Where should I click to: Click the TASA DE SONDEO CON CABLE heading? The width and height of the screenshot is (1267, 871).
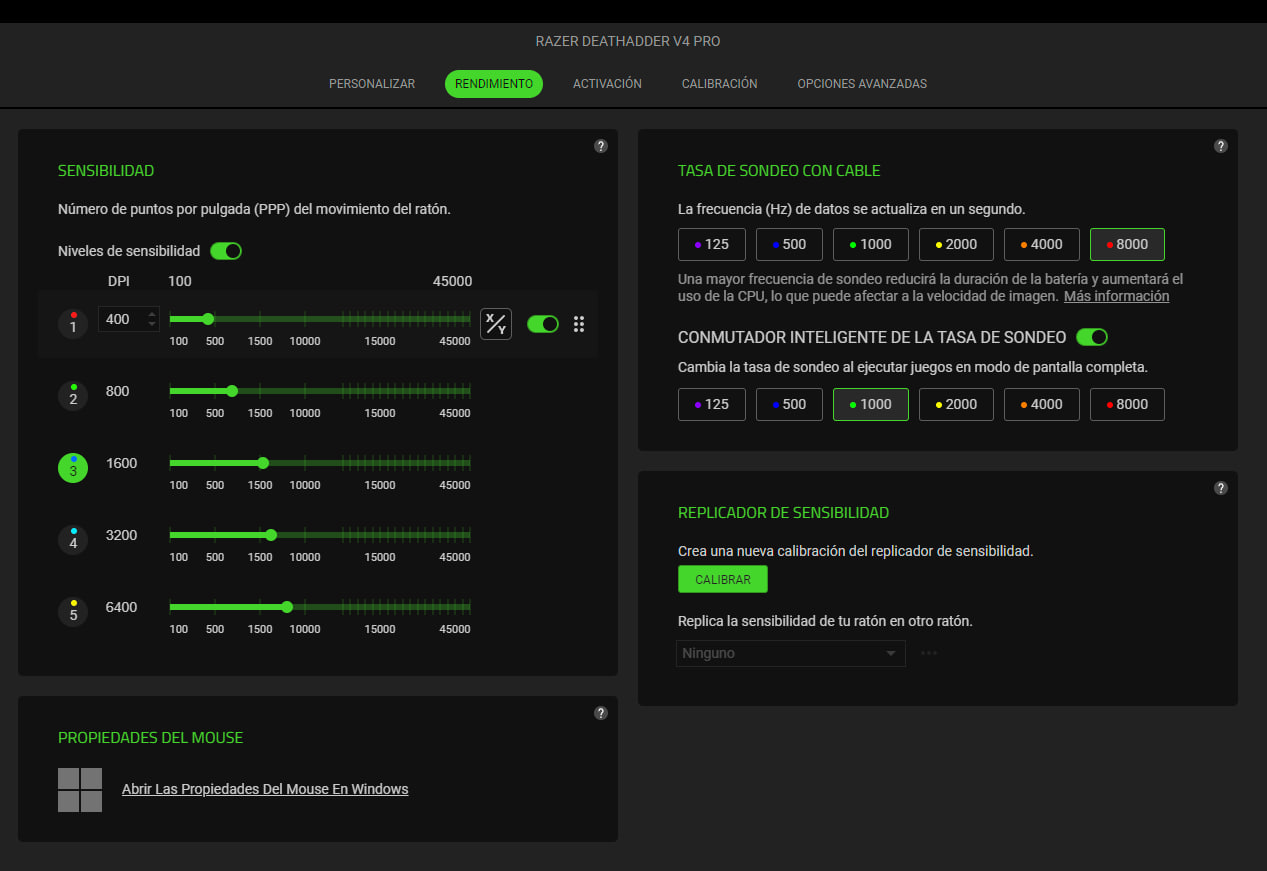tap(779, 171)
